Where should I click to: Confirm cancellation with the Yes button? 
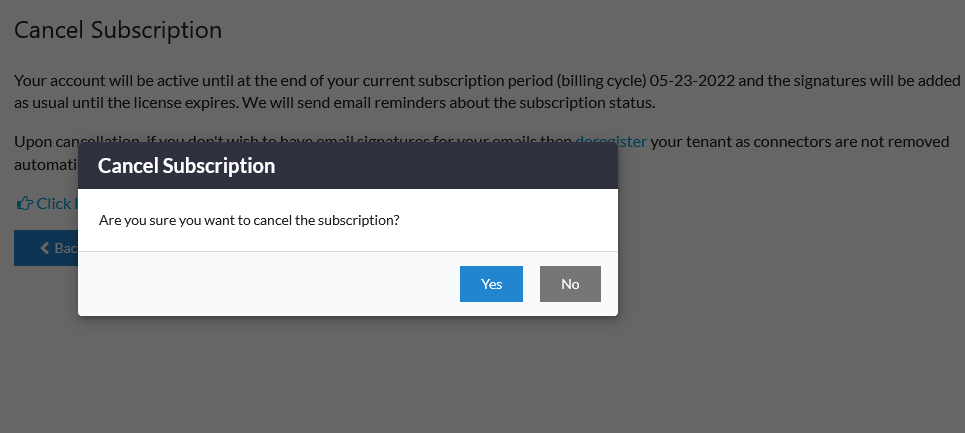pos(491,284)
